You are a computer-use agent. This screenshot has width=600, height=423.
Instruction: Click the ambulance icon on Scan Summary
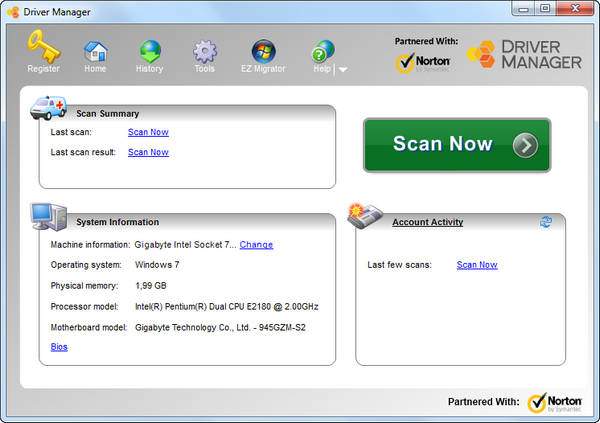click(x=48, y=107)
